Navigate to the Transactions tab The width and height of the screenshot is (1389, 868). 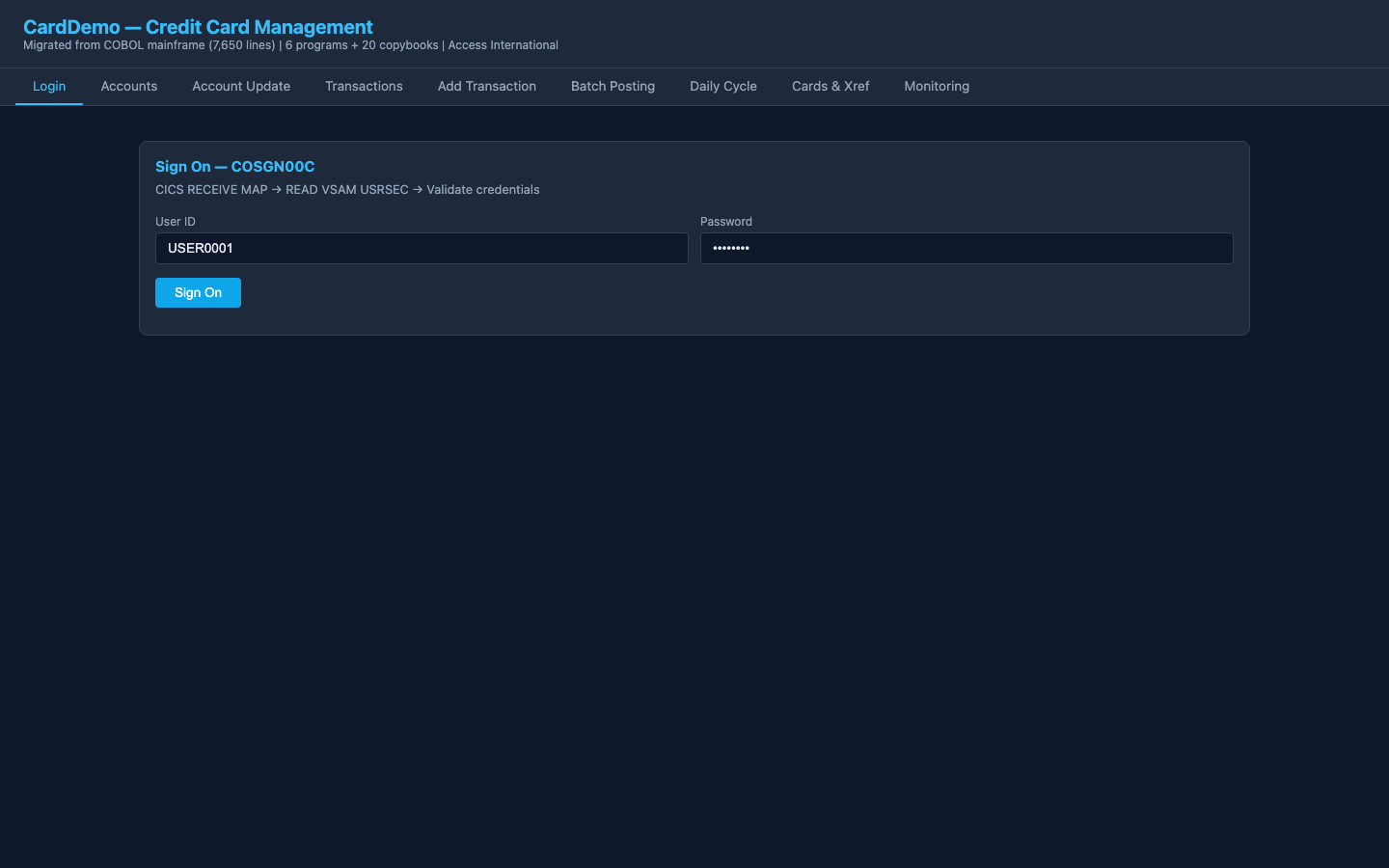click(x=364, y=86)
